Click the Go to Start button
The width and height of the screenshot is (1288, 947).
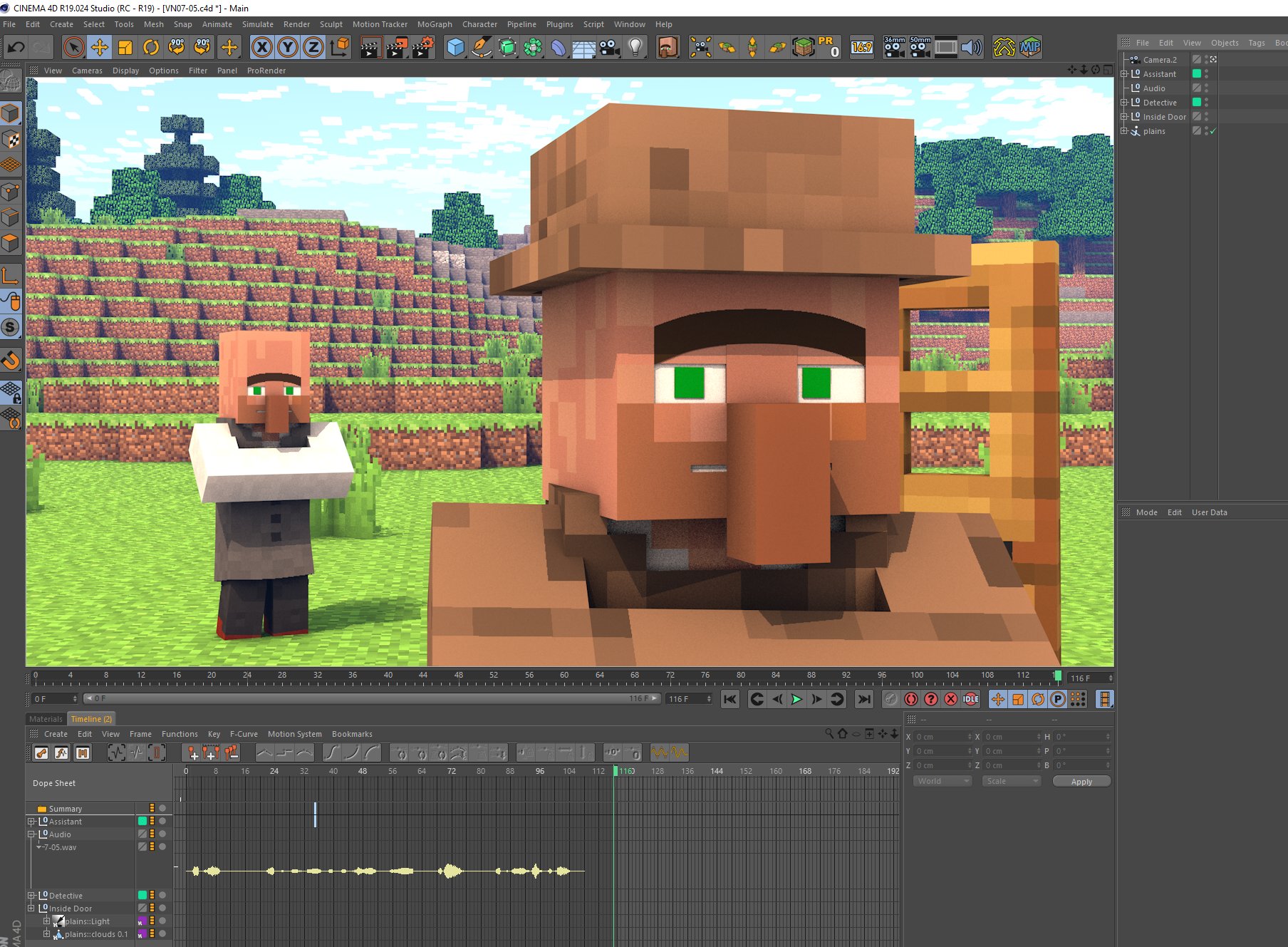point(729,699)
